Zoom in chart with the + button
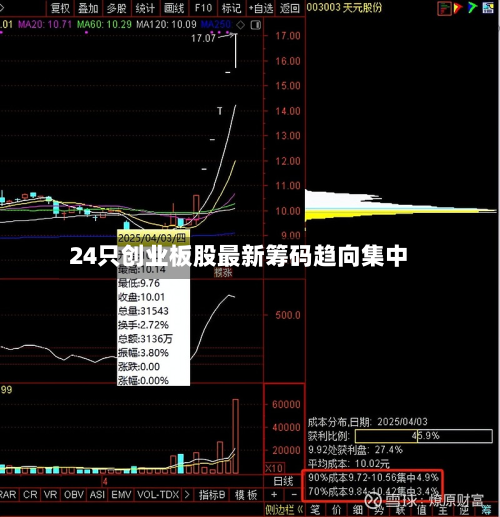The width and height of the screenshot is (500, 517). [274, 495]
